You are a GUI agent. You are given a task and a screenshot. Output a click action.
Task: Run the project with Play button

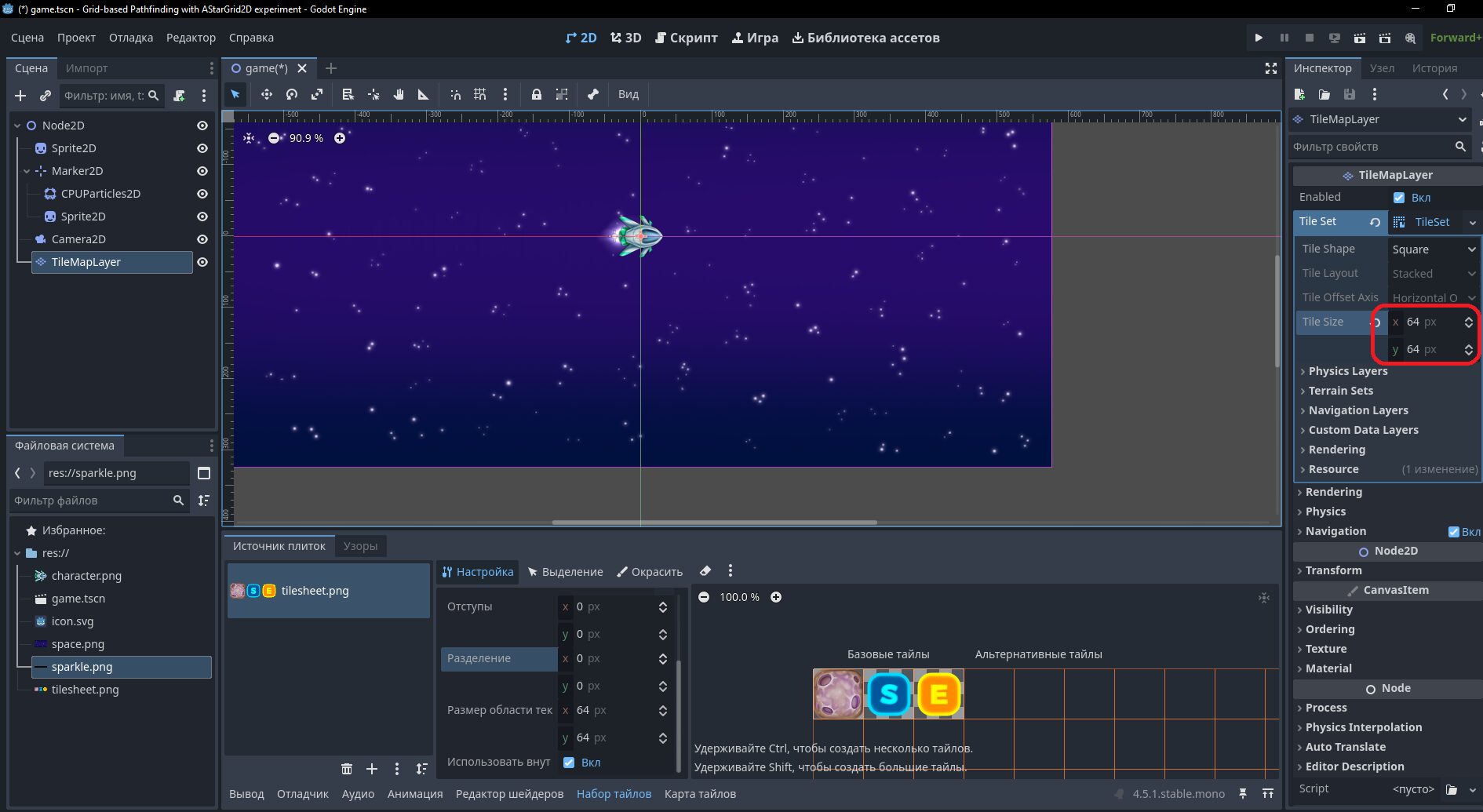tap(1259, 38)
